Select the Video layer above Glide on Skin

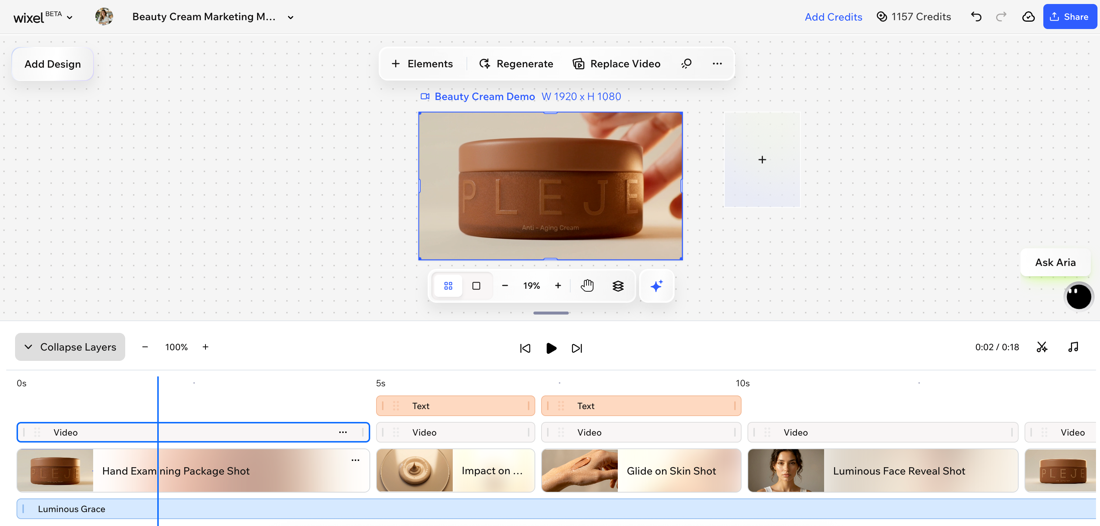(641, 433)
